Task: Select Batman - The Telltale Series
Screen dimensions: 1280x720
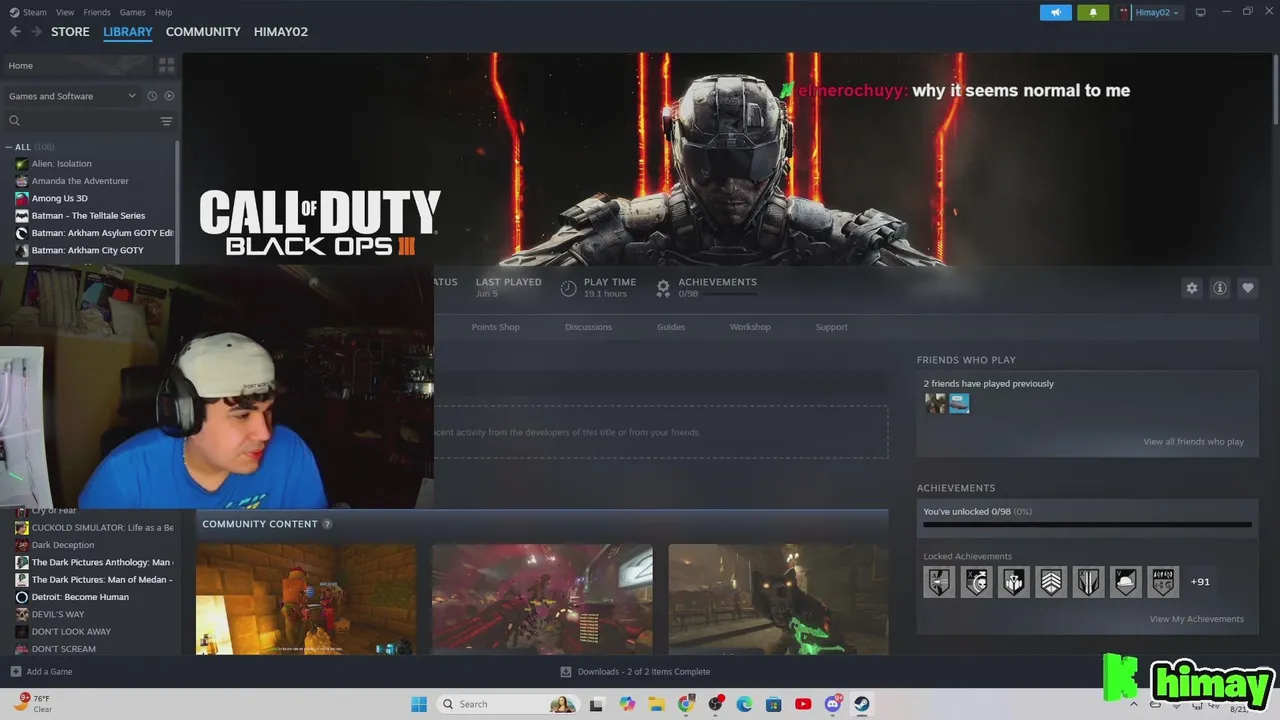Action: tap(90, 215)
